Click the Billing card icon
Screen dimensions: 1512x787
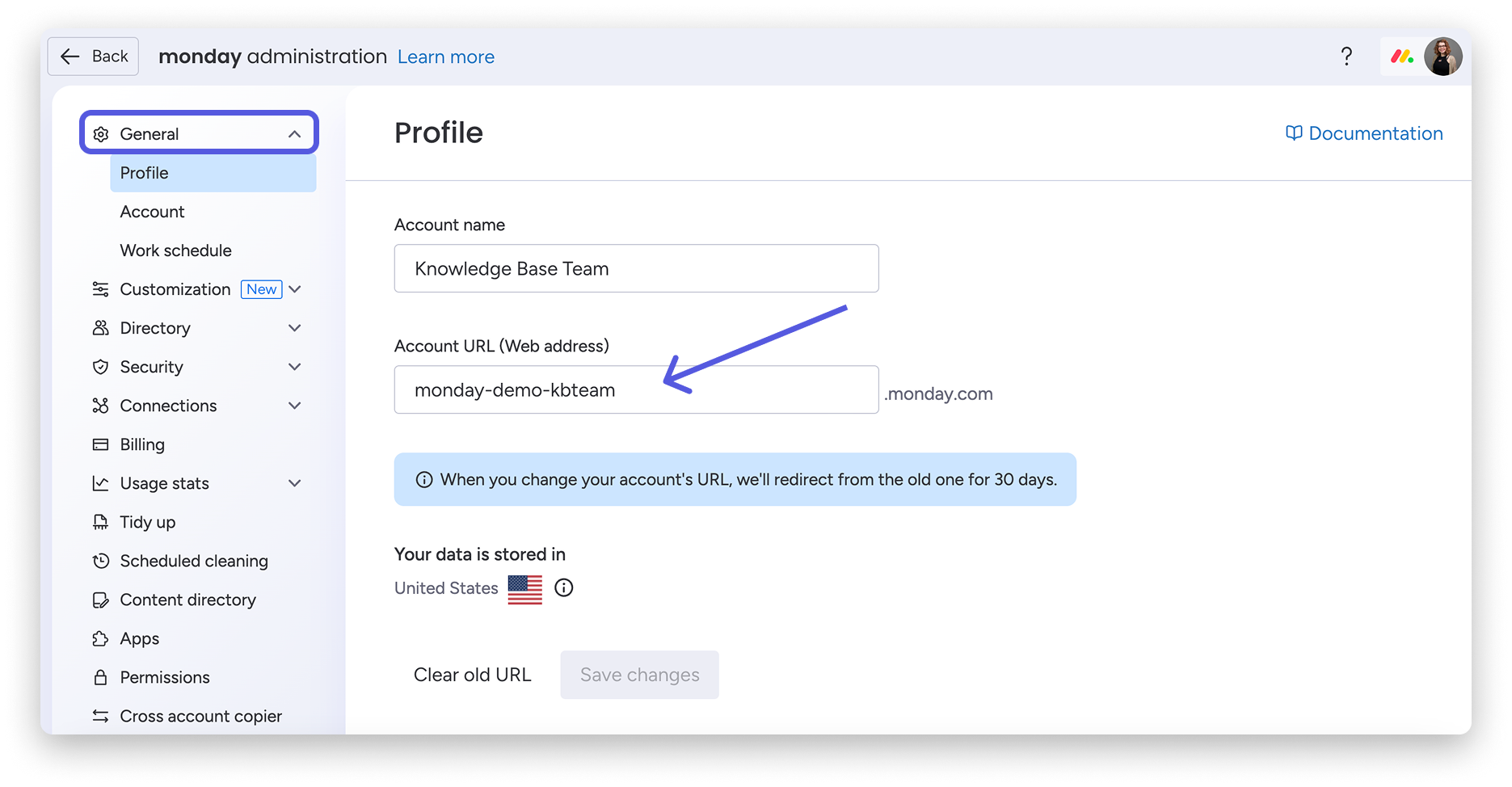pyautogui.click(x=101, y=444)
